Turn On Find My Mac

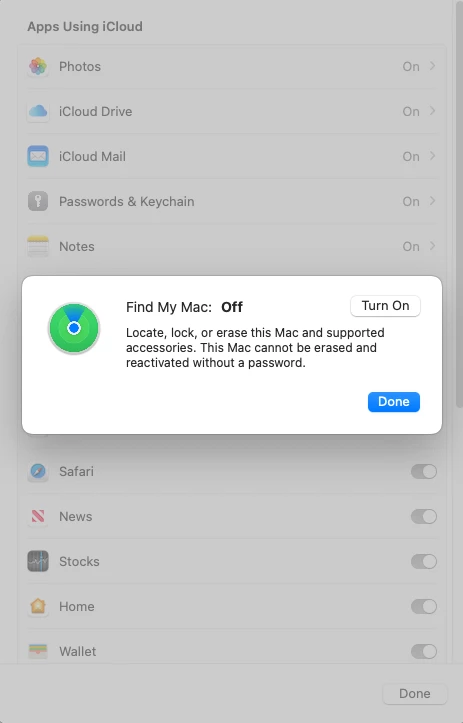click(x=386, y=306)
